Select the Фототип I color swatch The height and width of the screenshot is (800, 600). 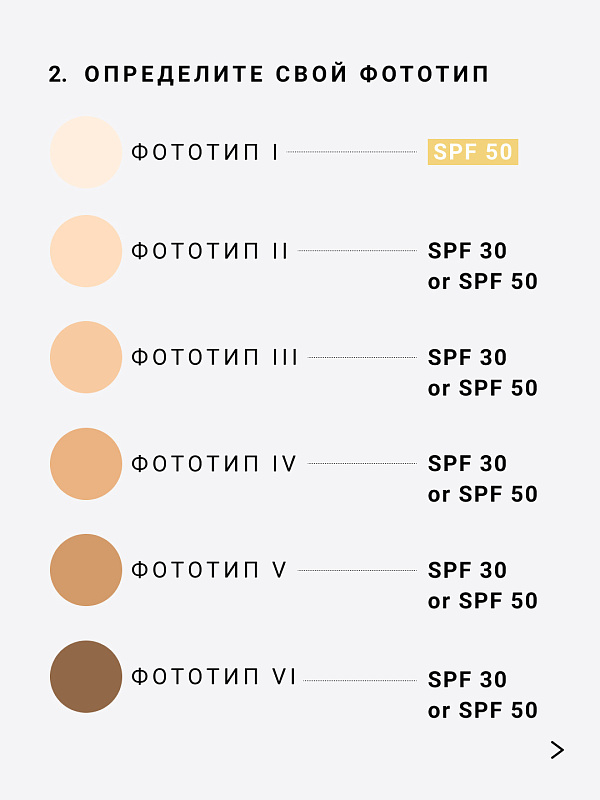coord(86,152)
